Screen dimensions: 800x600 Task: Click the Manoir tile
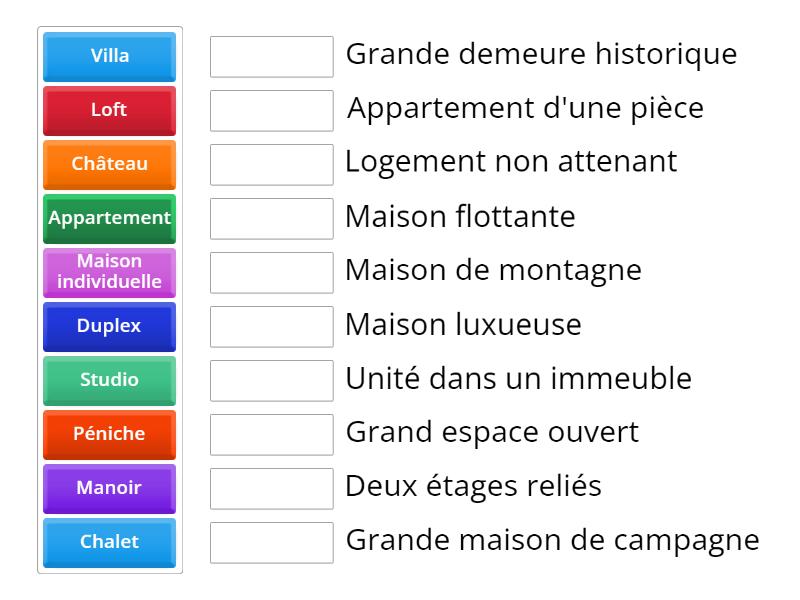(x=108, y=489)
